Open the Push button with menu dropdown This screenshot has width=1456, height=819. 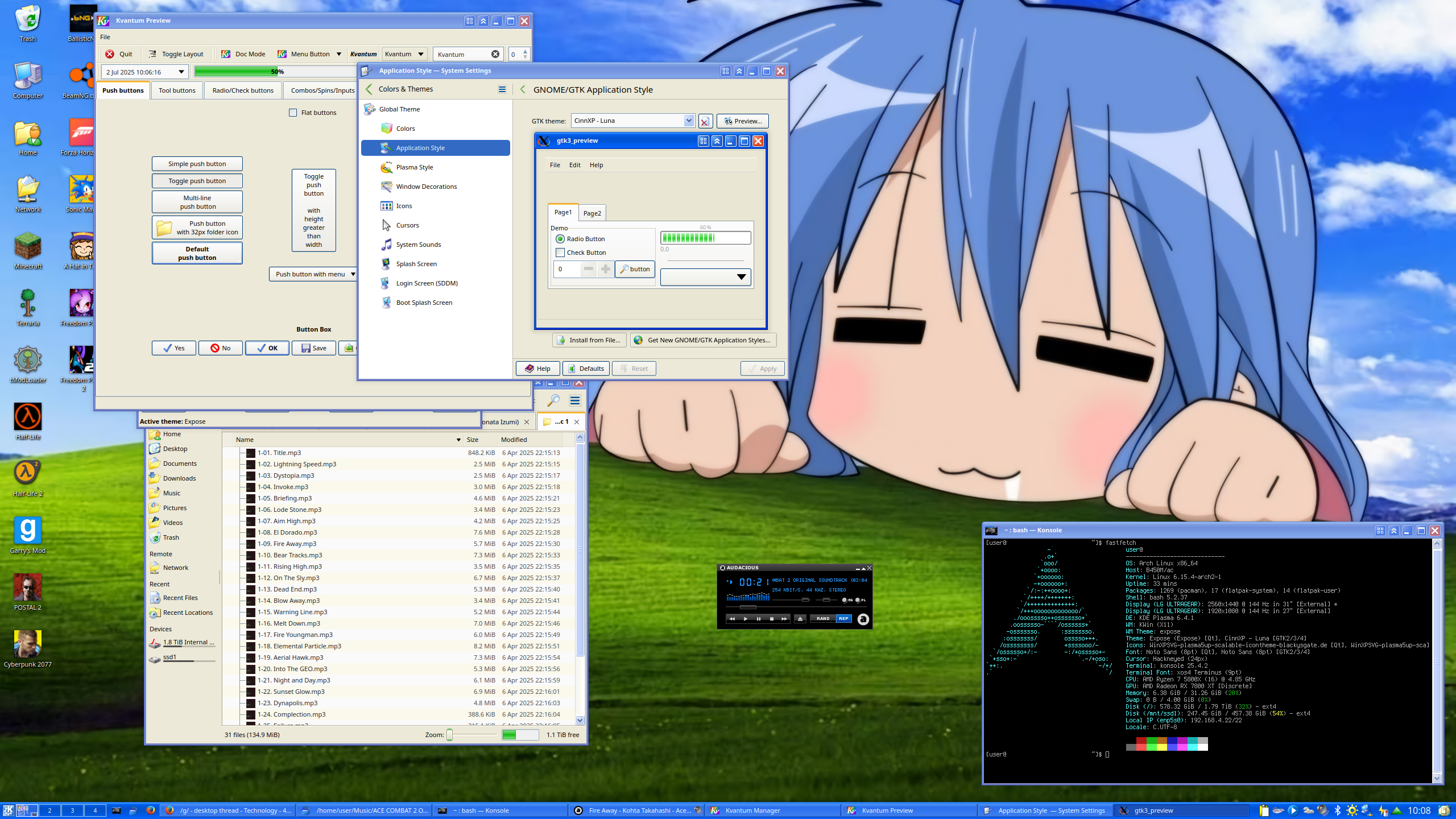313,274
